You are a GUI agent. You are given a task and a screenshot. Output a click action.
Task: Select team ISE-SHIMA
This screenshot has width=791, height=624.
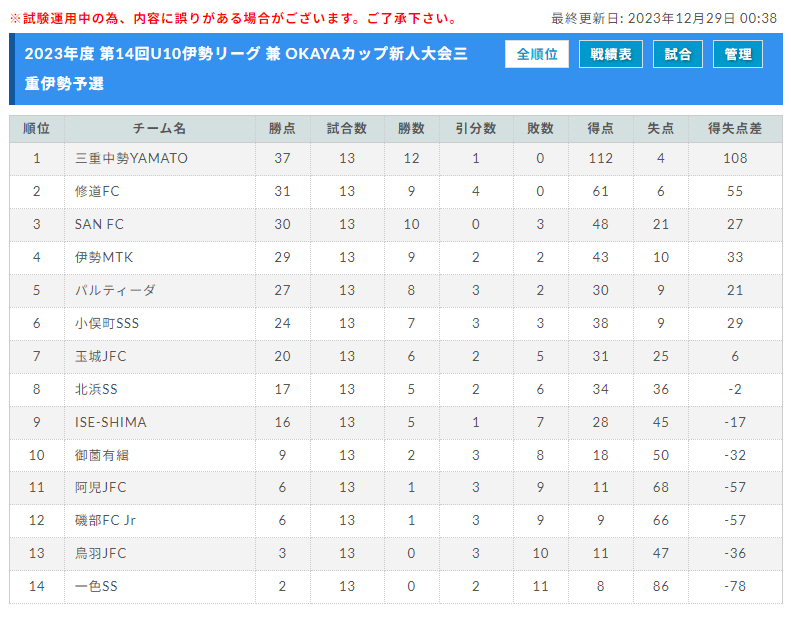(110, 422)
